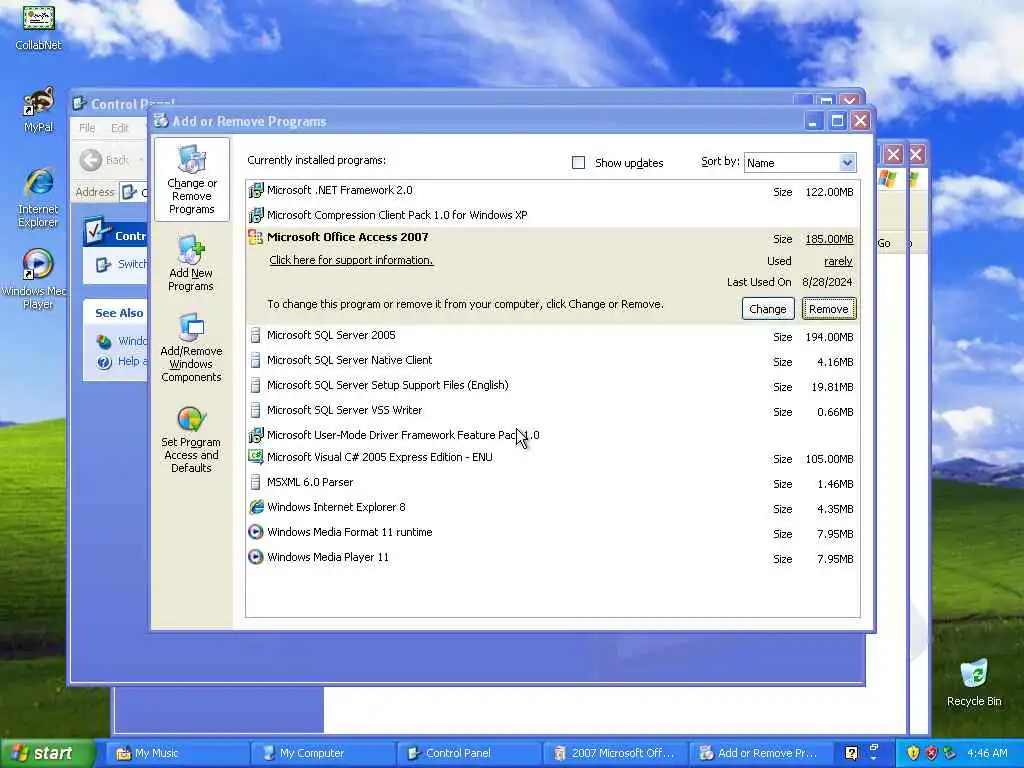Open Internet Explorer desktop icon
Image resolution: width=1024 pixels, height=768 pixels.
39,198
